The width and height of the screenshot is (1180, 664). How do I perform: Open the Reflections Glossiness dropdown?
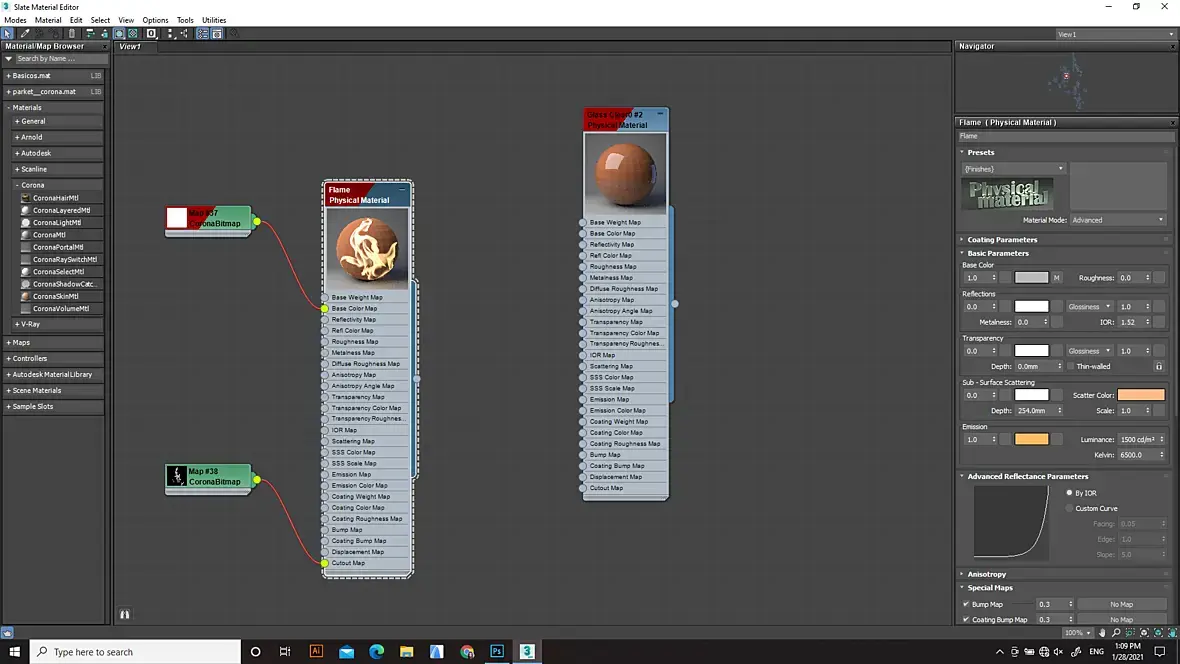(x=1089, y=306)
